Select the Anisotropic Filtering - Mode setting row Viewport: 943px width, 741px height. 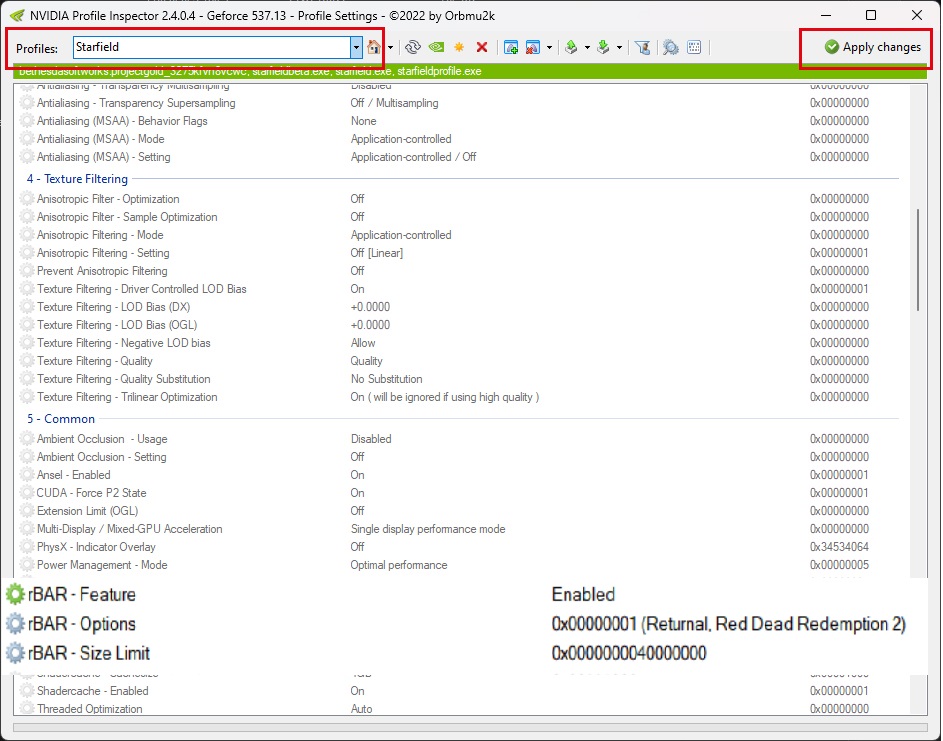point(461,235)
